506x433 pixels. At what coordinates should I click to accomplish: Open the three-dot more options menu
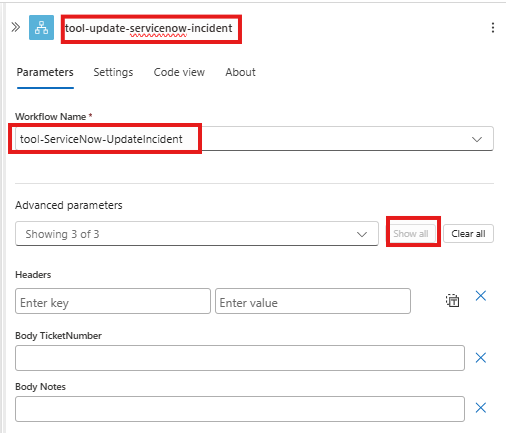[493, 27]
